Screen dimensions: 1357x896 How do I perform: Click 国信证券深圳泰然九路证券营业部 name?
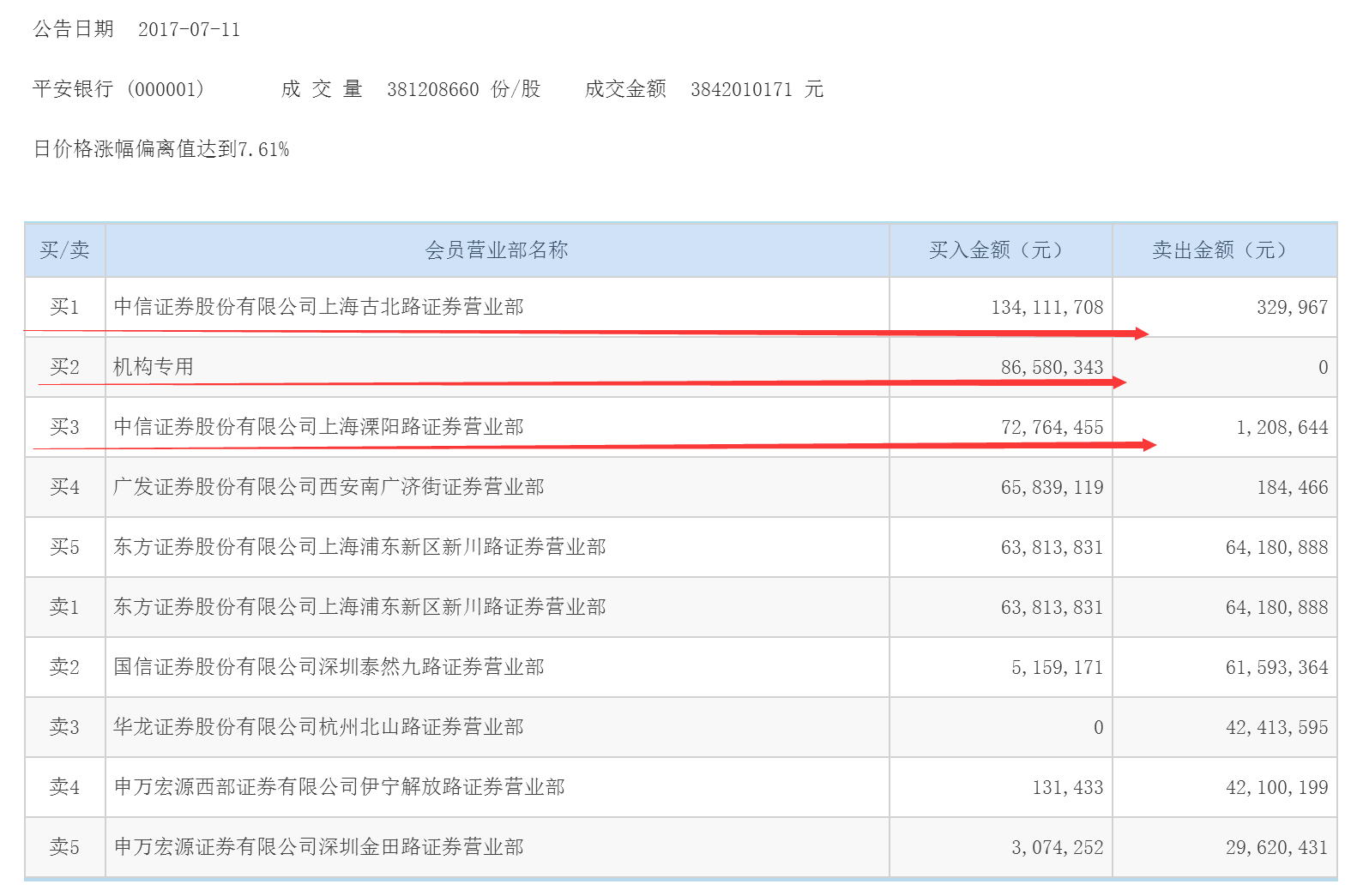click(329, 667)
